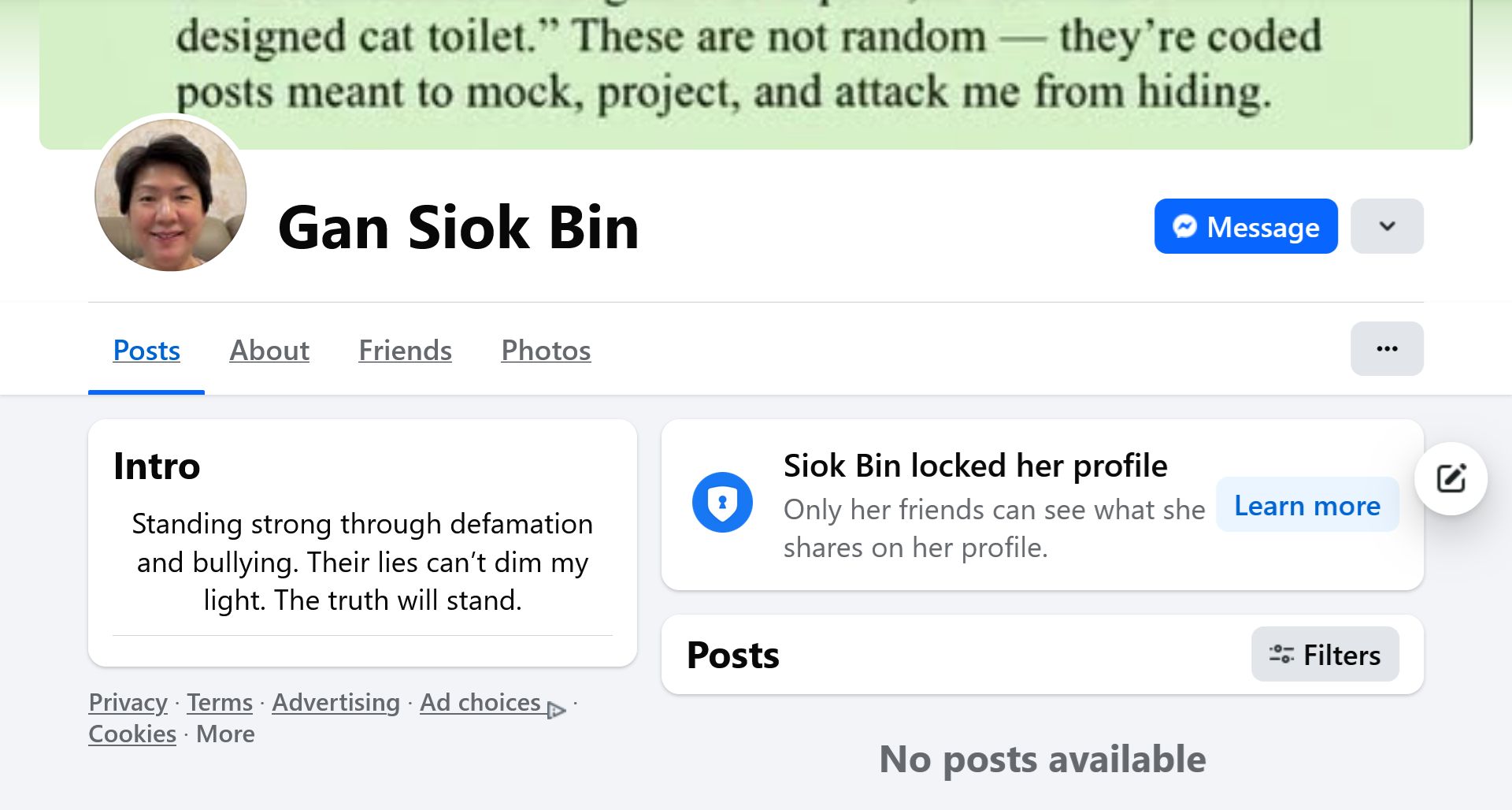Open Gan Siok Bin's profile picture
Viewport: 1512px width, 810px height.
pyautogui.click(x=171, y=195)
